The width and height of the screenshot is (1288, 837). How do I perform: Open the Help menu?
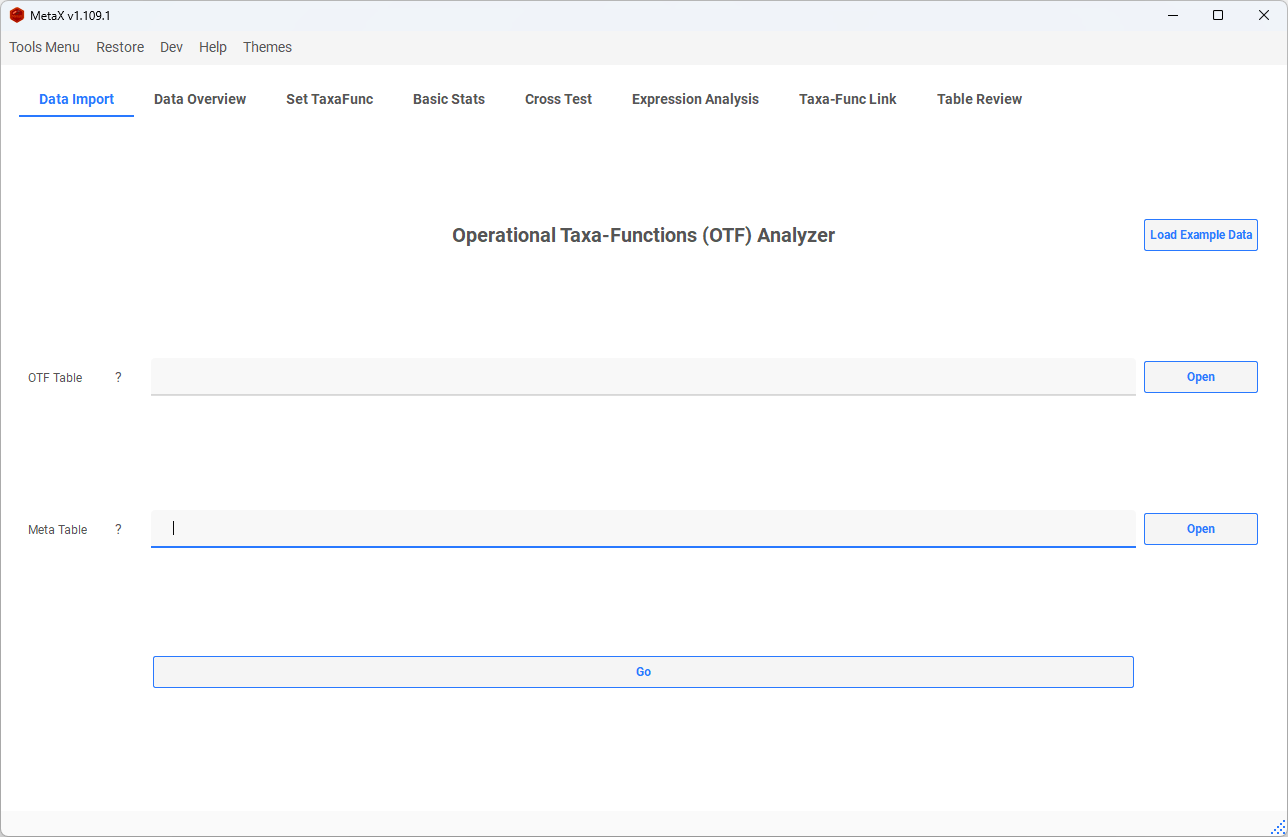coord(213,47)
